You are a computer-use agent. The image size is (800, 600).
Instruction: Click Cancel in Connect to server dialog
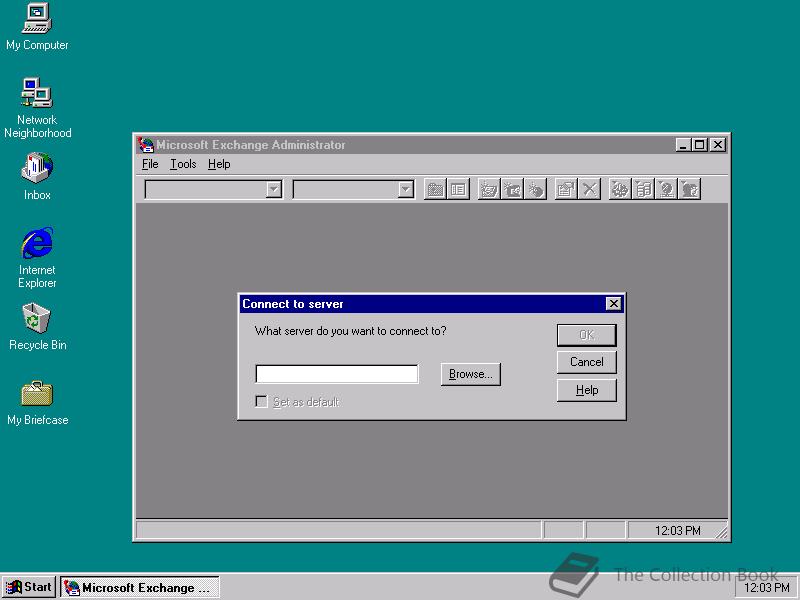(587, 362)
